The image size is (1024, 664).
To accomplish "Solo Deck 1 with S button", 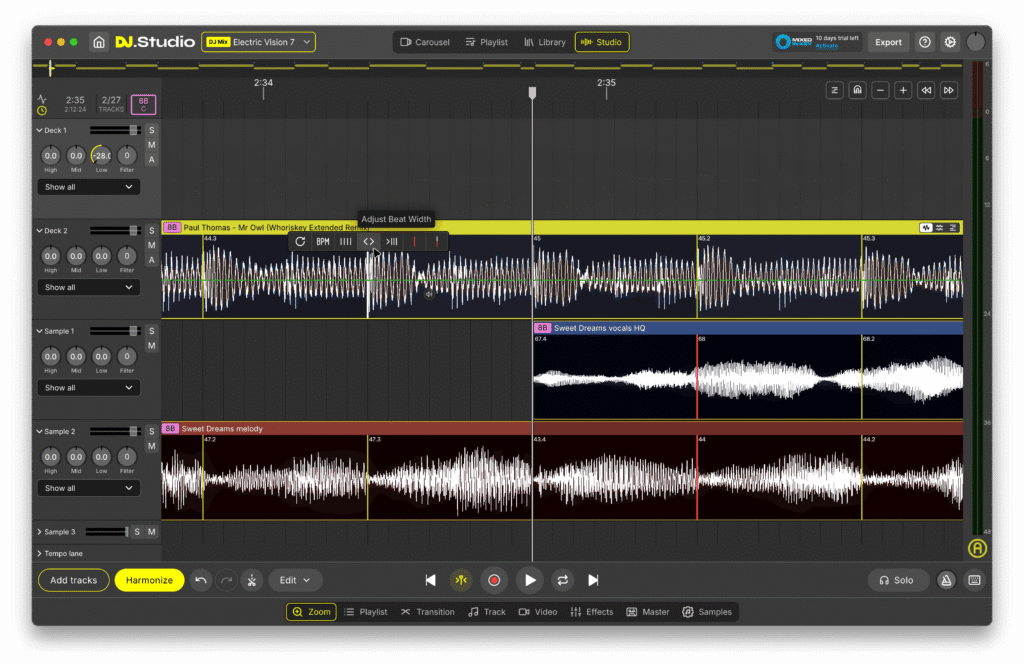I will pyautogui.click(x=152, y=131).
